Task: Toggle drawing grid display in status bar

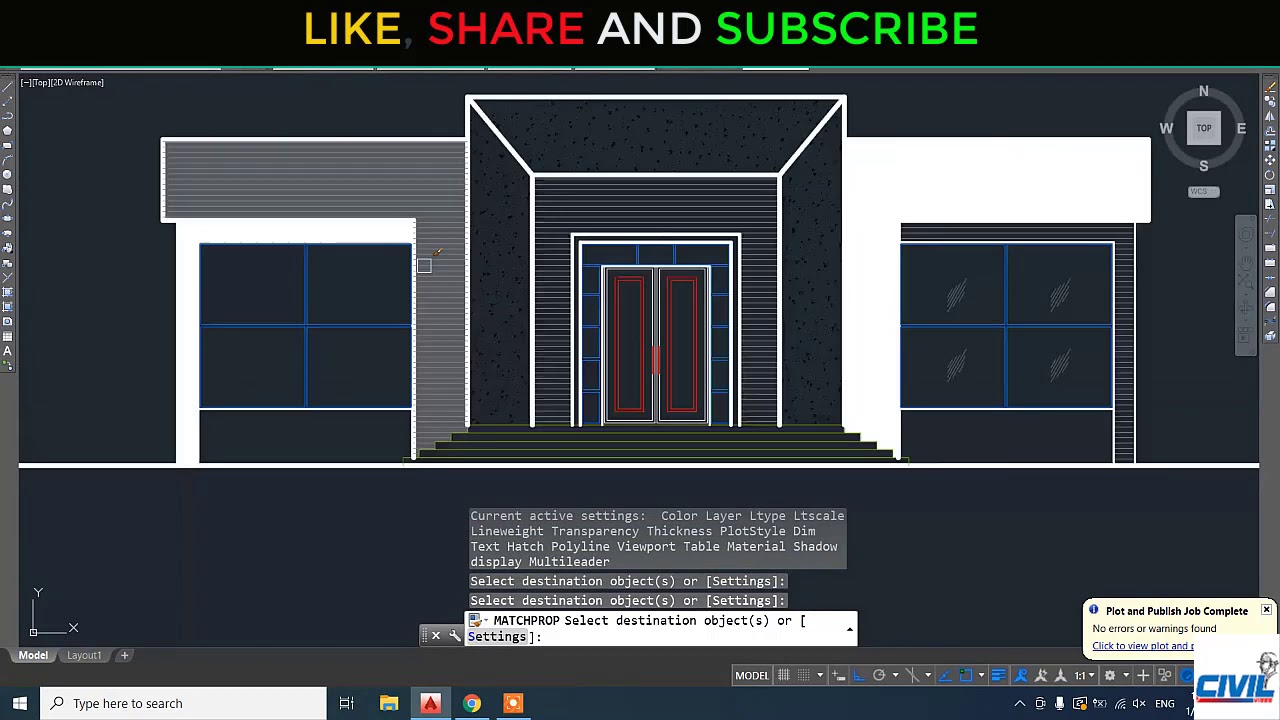Action: pyautogui.click(x=784, y=675)
